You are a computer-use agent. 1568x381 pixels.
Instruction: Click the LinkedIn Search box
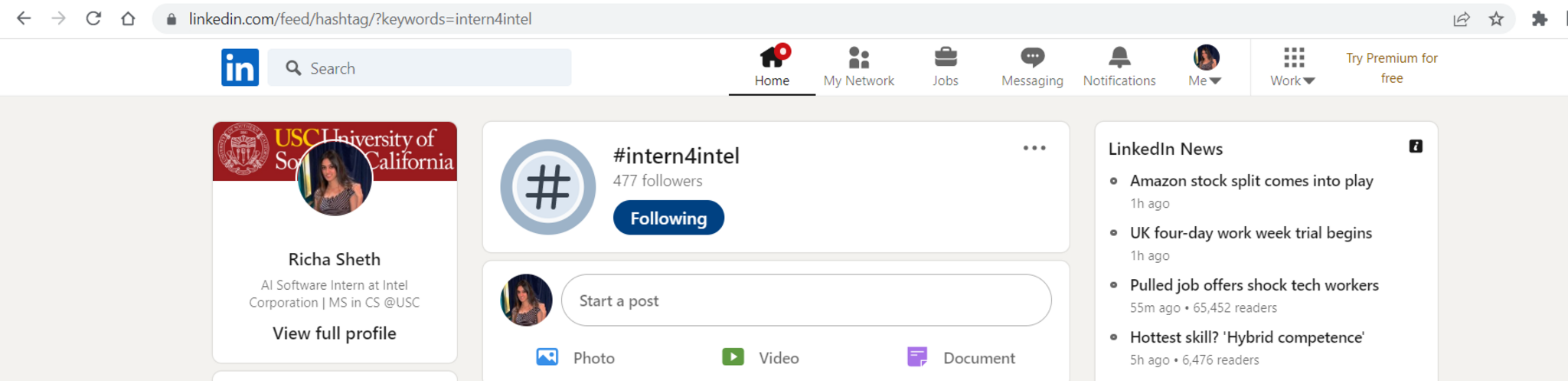[x=429, y=68]
